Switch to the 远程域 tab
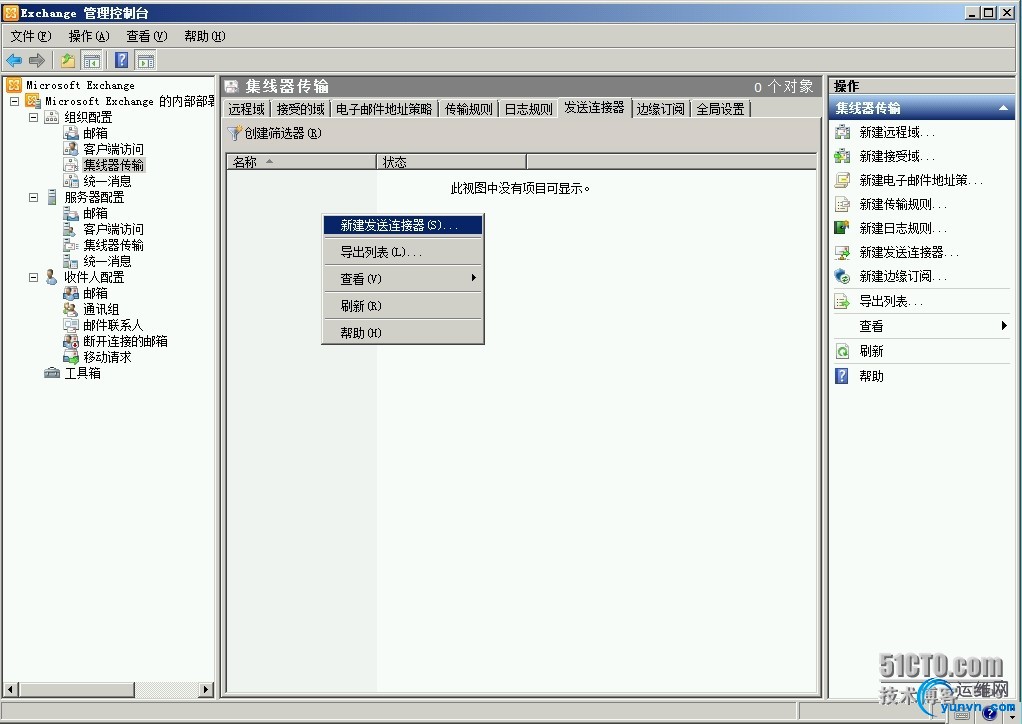This screenshot has width=1022, height=724. 246,109
